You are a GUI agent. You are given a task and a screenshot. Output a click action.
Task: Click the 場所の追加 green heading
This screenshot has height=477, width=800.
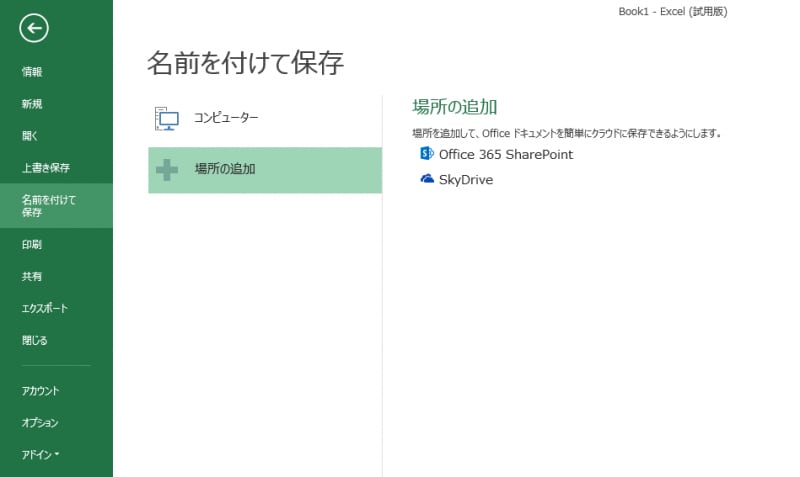pos(455,107)
